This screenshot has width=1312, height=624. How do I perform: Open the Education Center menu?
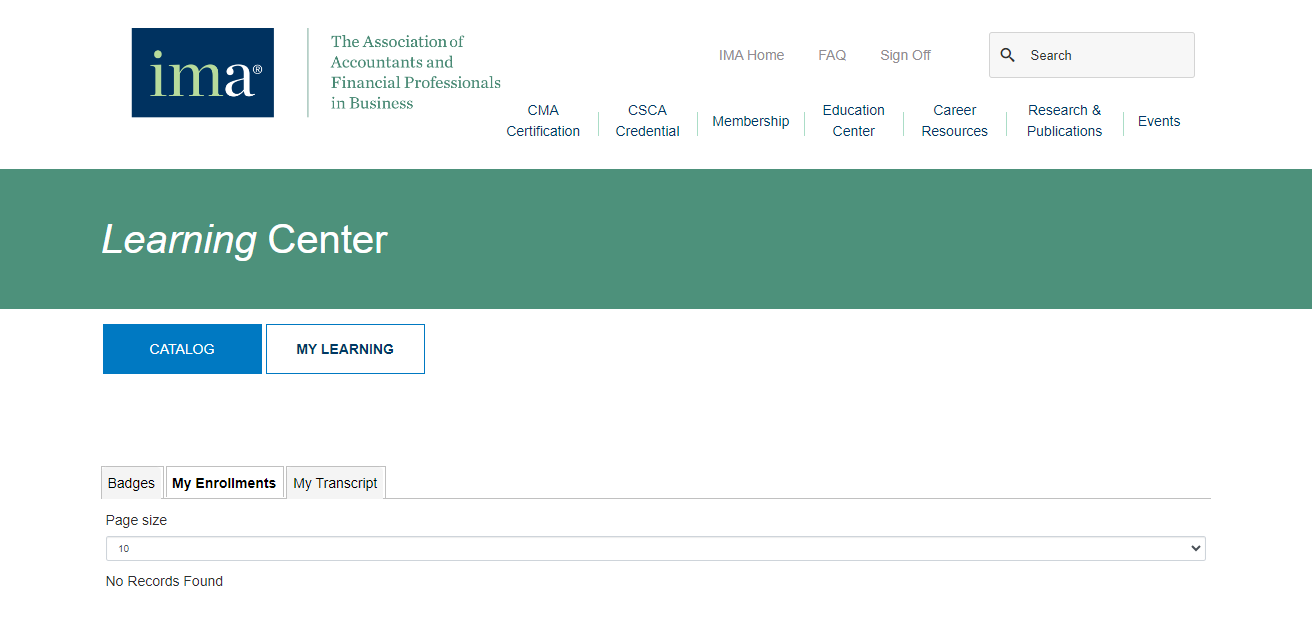[x=854, y=121]
